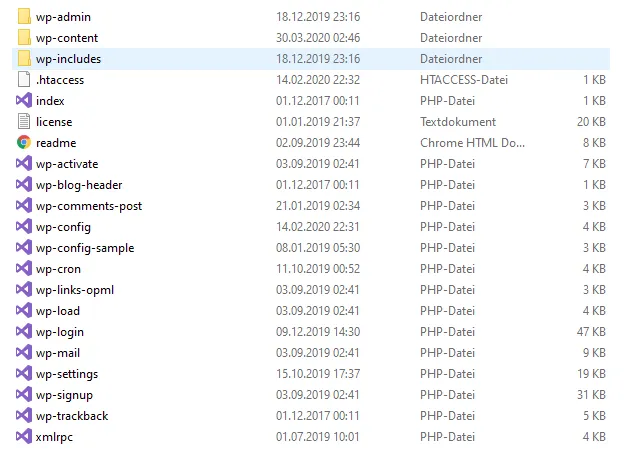Click the wp-signup file icon

24,394
